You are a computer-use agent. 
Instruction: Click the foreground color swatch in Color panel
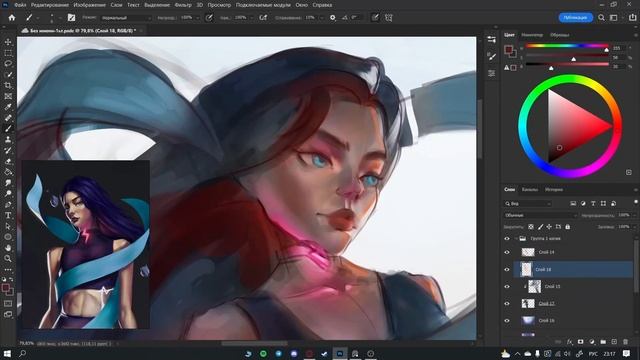pyautogui.click(x=508, y=50)
